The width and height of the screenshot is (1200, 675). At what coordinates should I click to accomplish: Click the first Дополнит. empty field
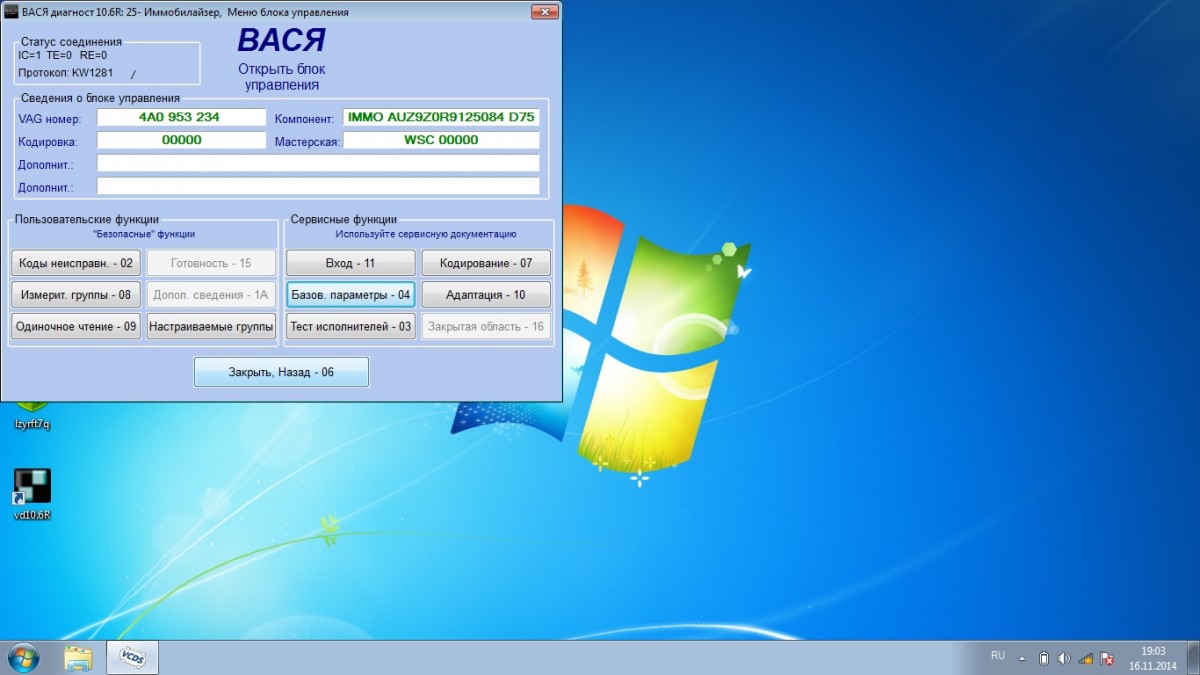point(318,163)
